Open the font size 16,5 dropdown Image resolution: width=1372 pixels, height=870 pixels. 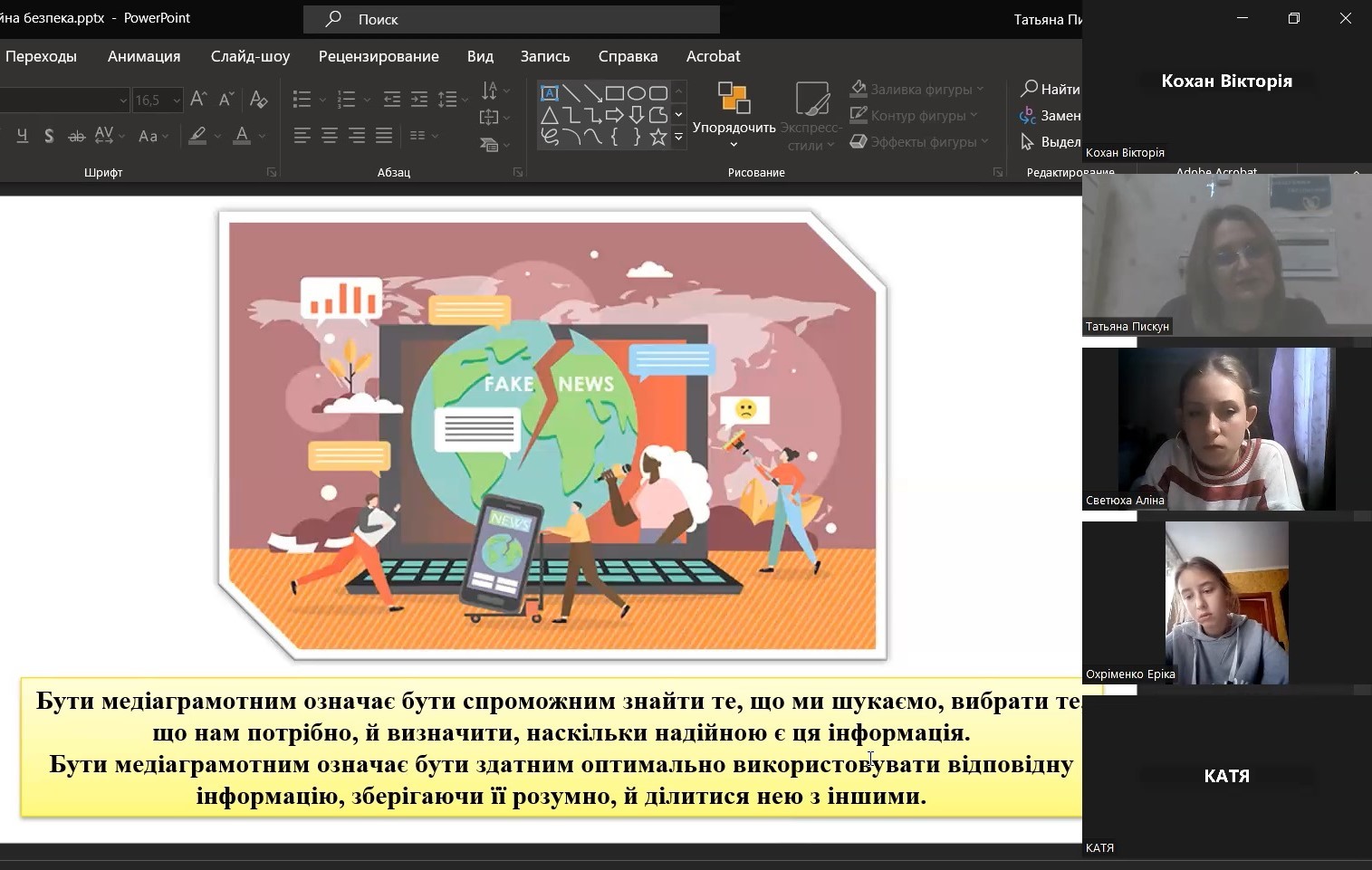(x=177, y=100)
